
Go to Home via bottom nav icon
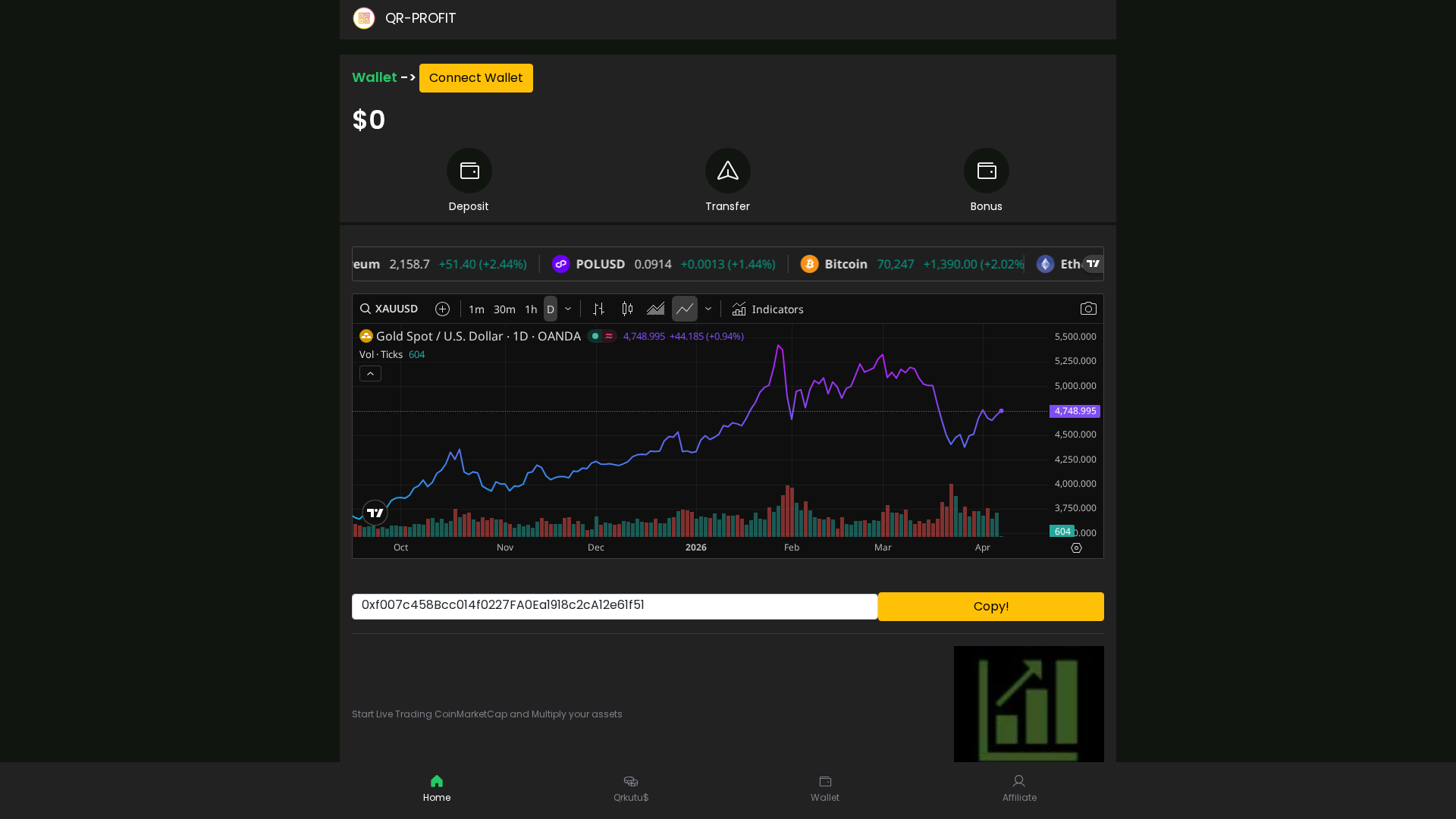click(437, 781)
